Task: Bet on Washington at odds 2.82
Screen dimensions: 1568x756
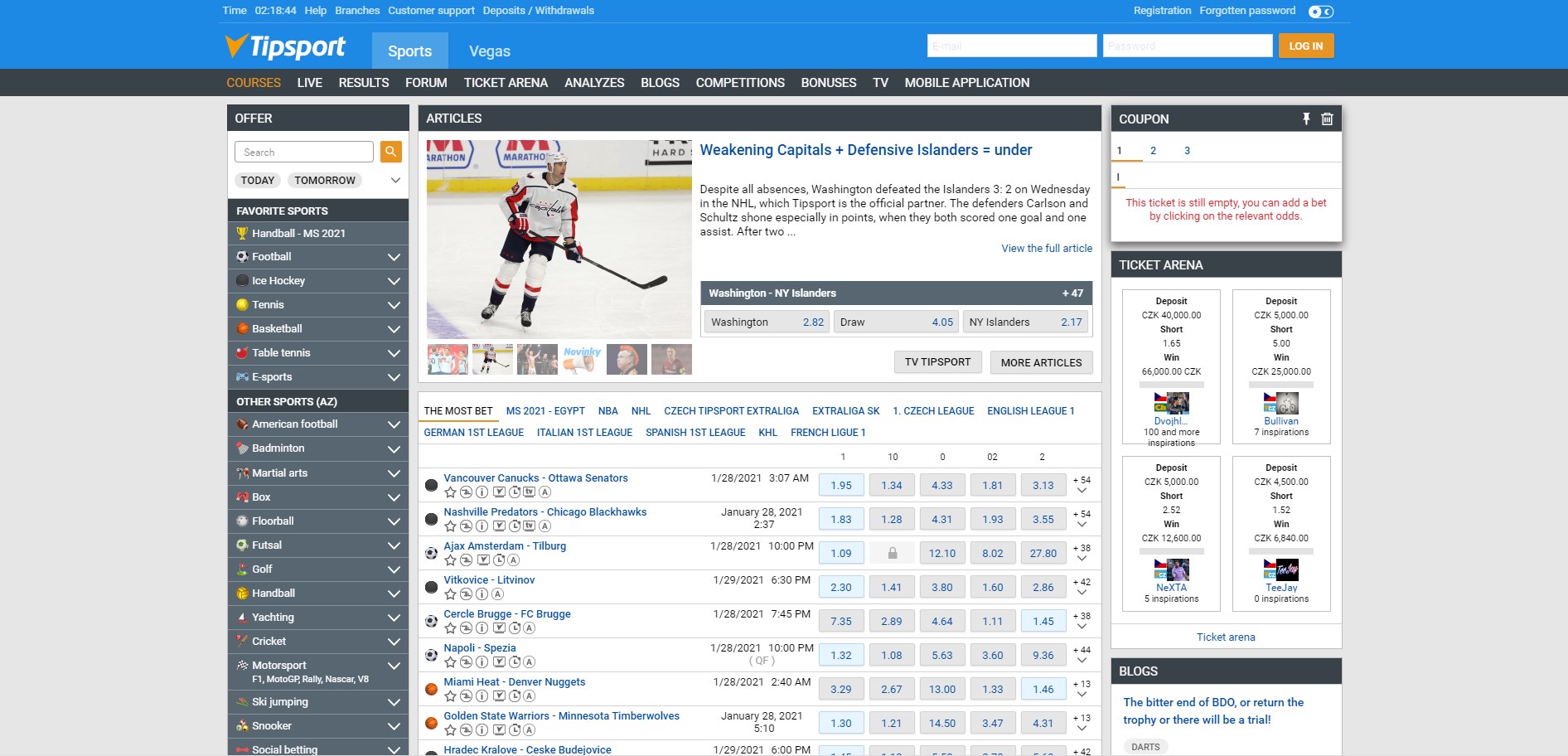Action: [767, 322]
